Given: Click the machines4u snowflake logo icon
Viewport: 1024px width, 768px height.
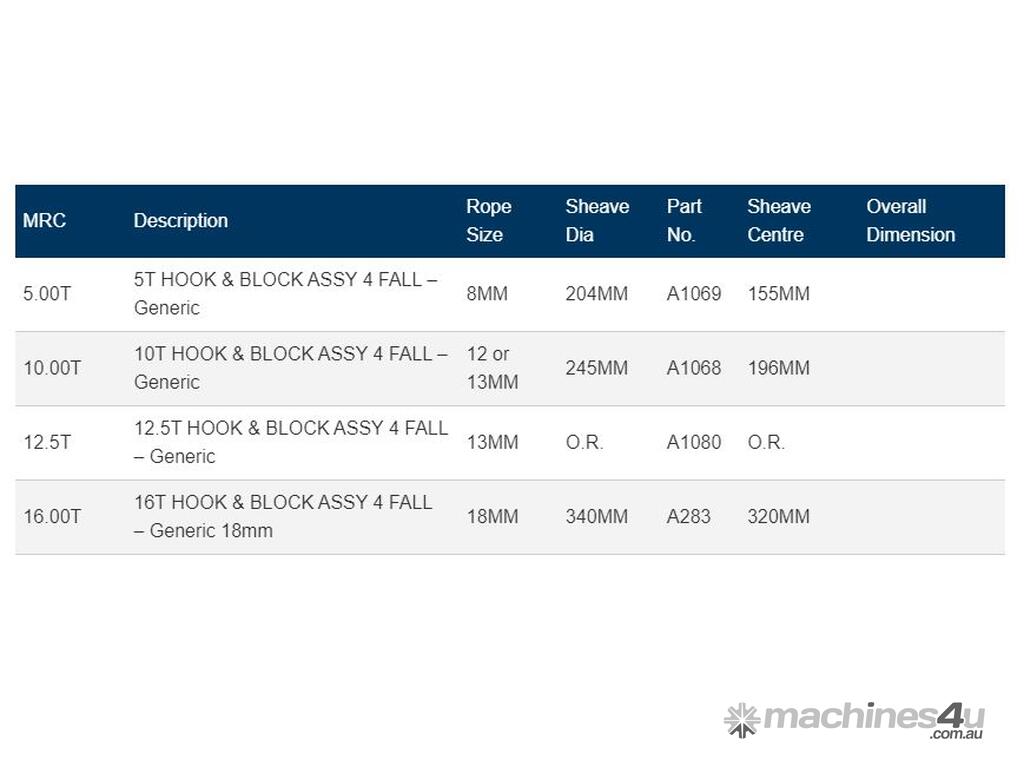Looking at the screenshot, I should [x=742, y=719].
